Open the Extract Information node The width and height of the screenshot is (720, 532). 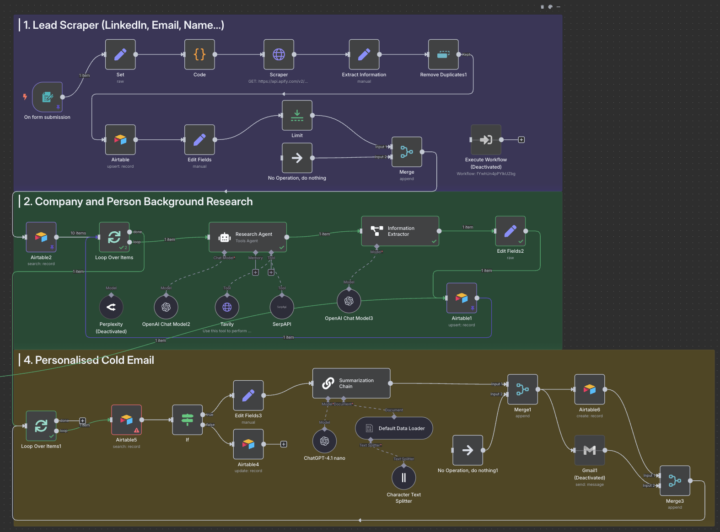(x=364, y=54)
